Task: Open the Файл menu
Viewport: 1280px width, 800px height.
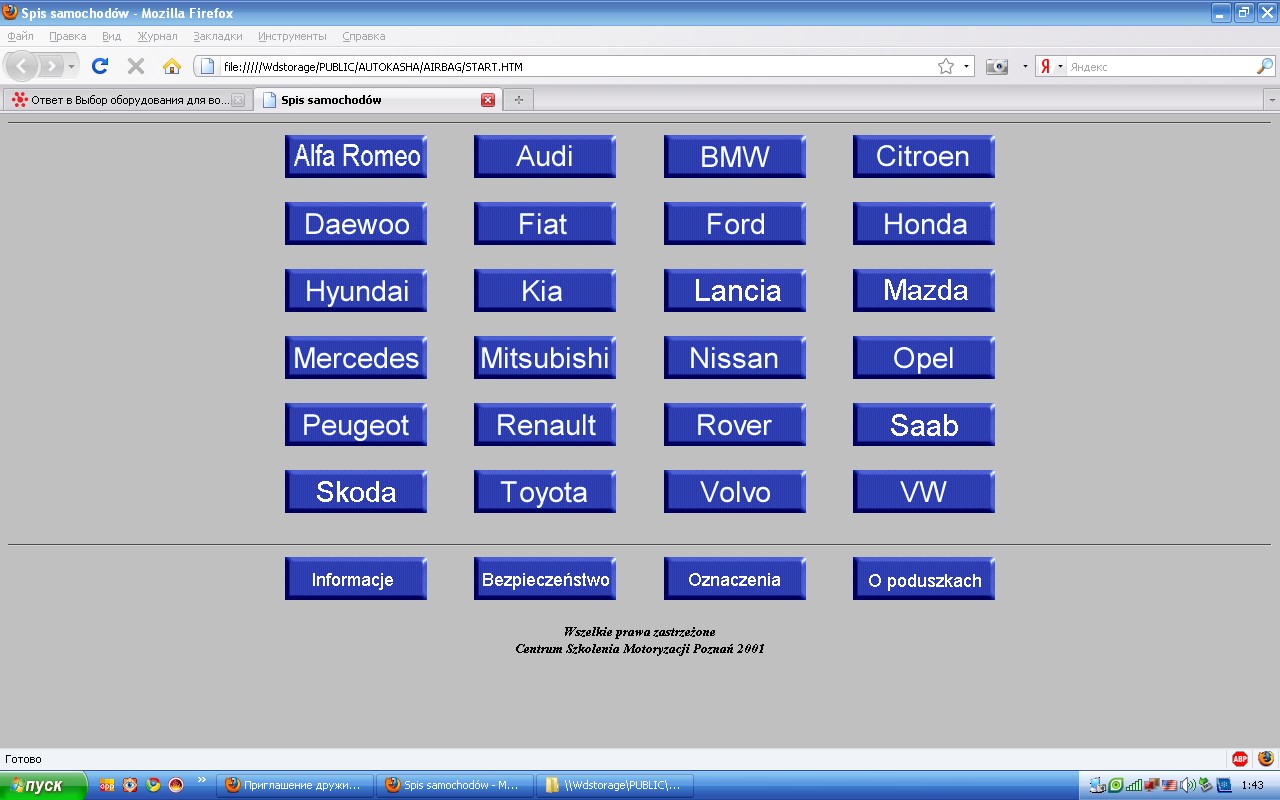Action: pyautogui.click(x=21, y=36)
